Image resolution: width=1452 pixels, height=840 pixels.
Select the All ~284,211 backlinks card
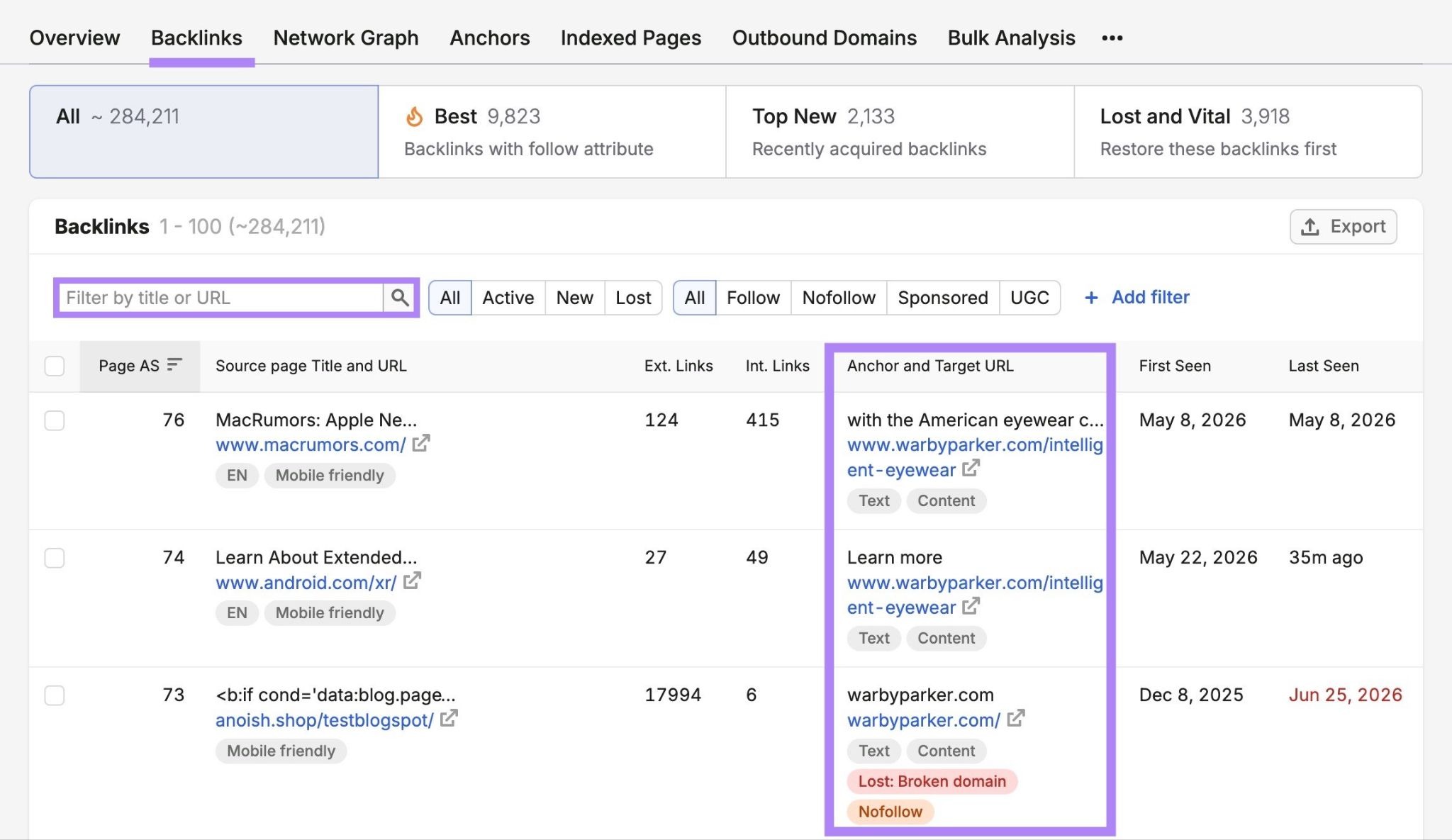(203, 132)
